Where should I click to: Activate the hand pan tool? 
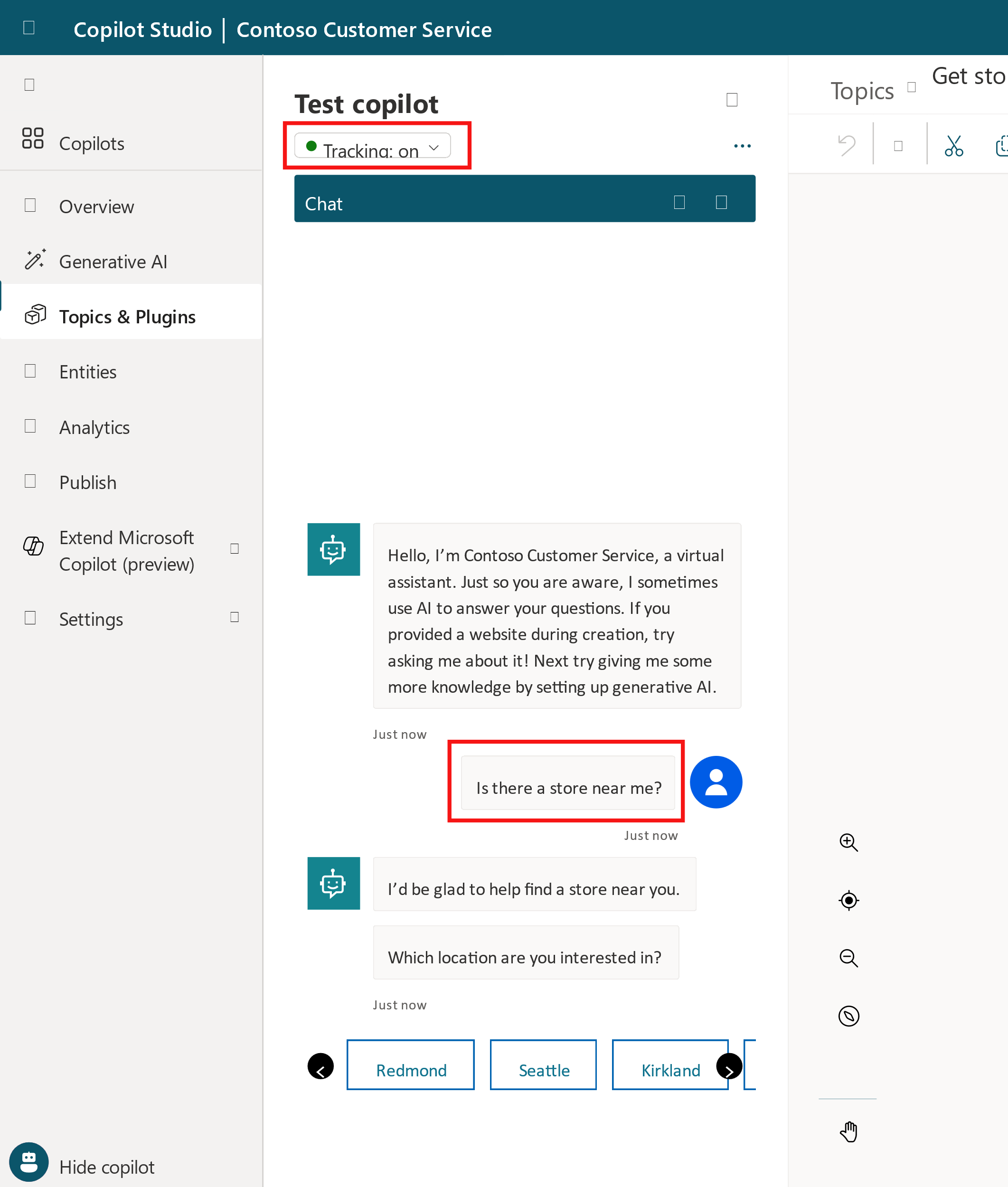click(848, 1131)
